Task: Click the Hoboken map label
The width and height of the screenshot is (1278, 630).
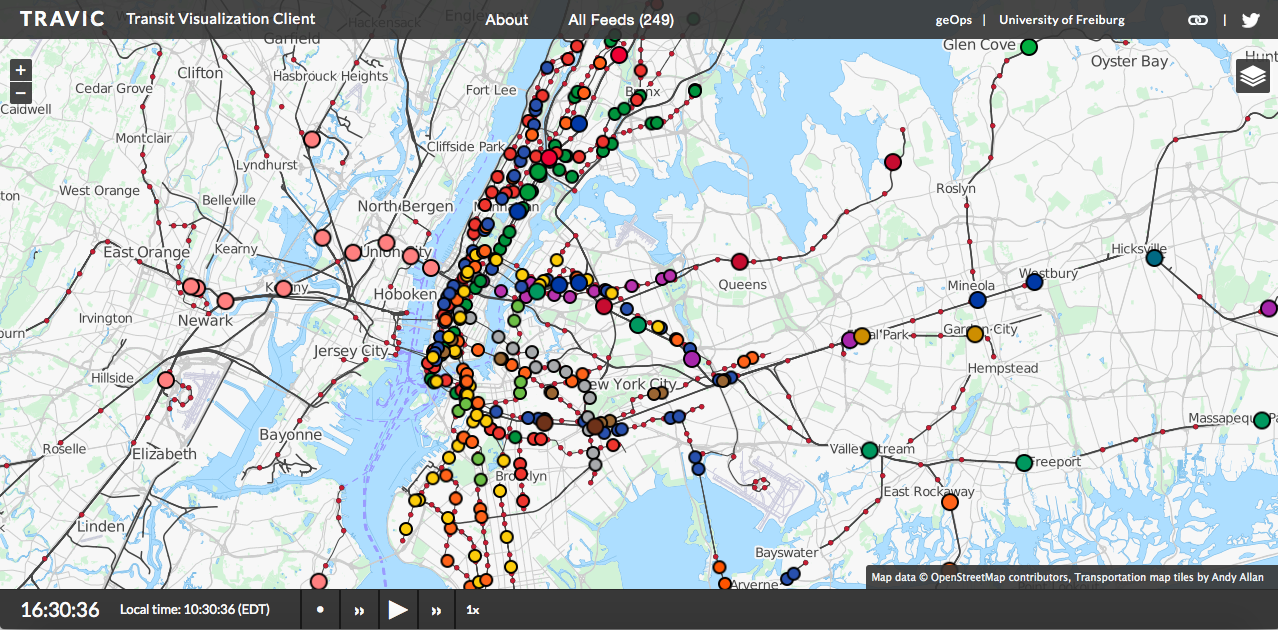Action: (405, 294)
